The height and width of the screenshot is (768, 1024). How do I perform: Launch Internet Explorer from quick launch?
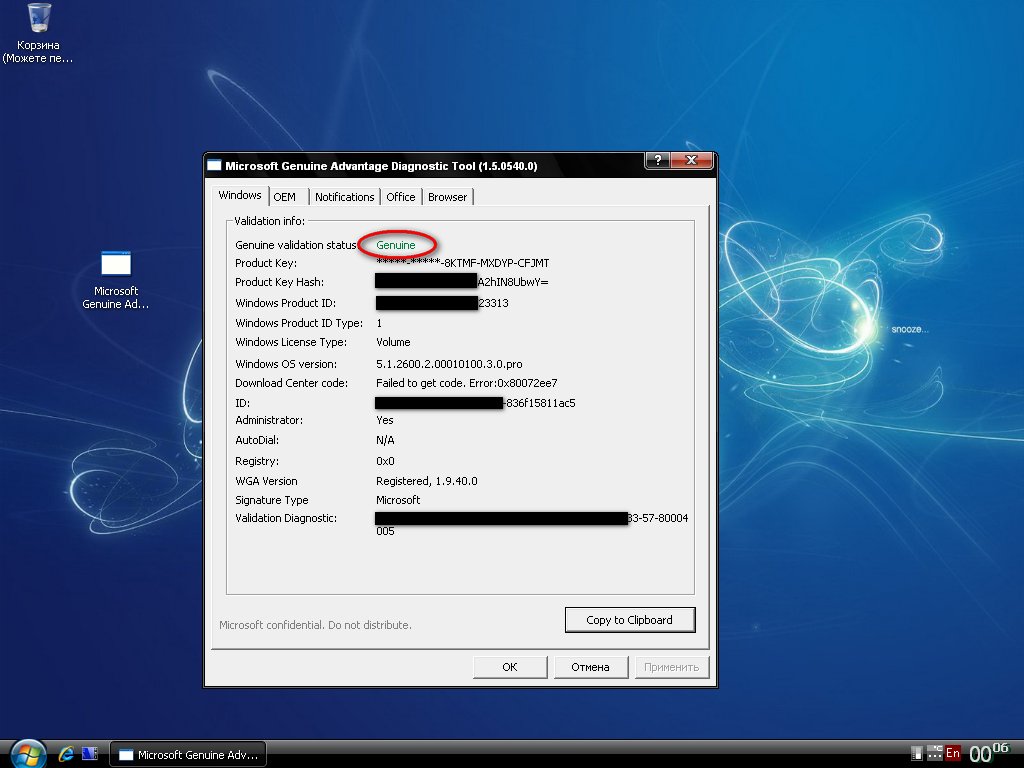(x=66, y=754)
